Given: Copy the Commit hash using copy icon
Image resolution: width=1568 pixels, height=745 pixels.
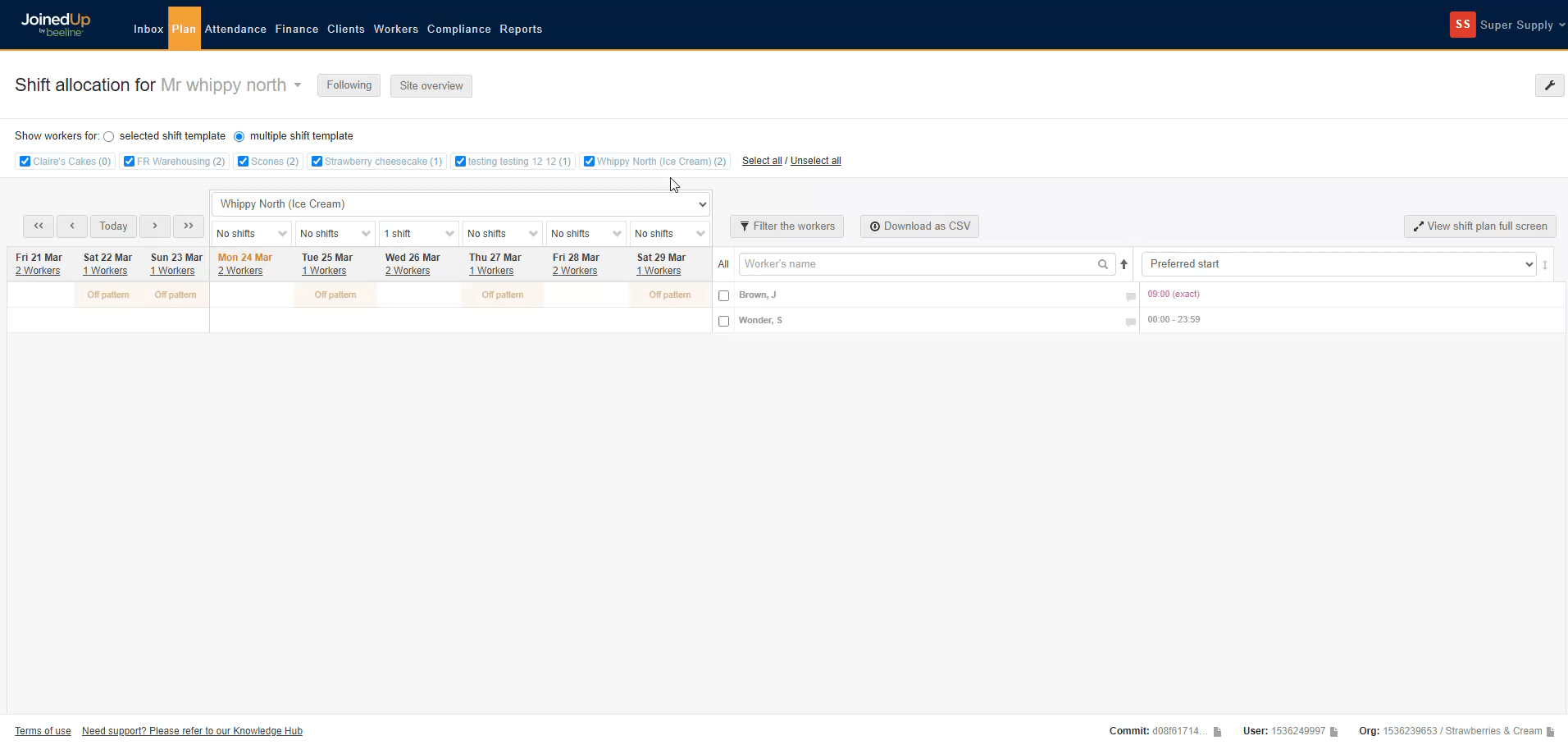Looking at the screenshot, I should point(1218,731).
